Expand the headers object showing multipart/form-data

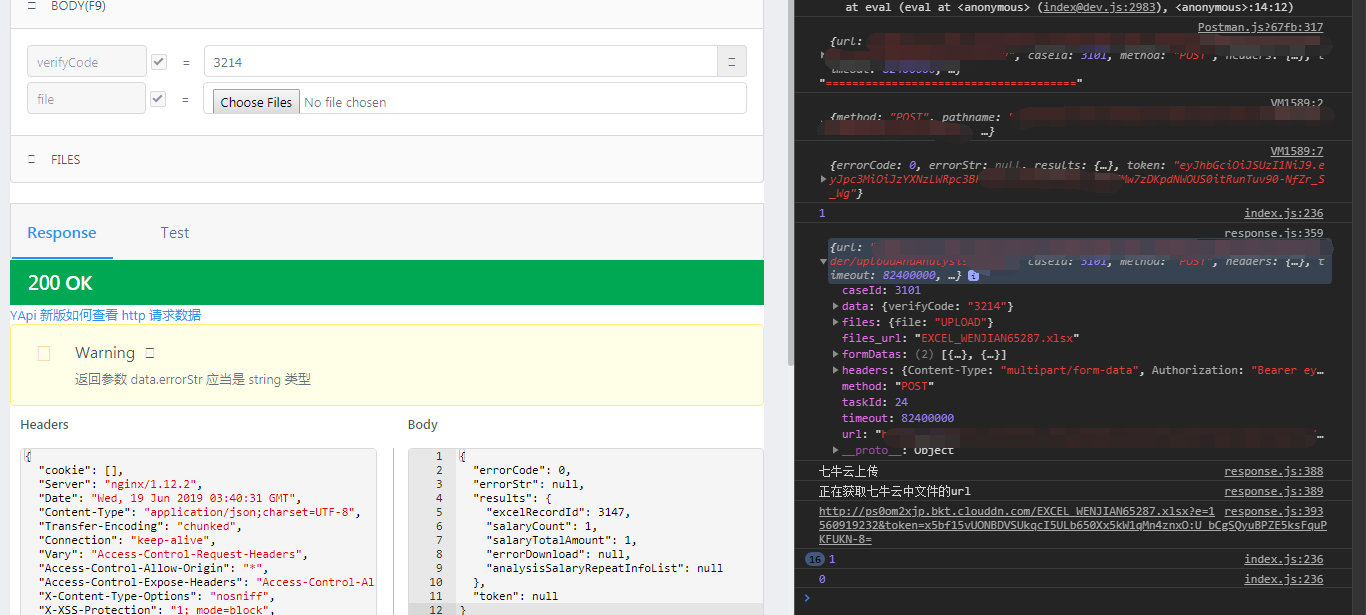(836, 369)
